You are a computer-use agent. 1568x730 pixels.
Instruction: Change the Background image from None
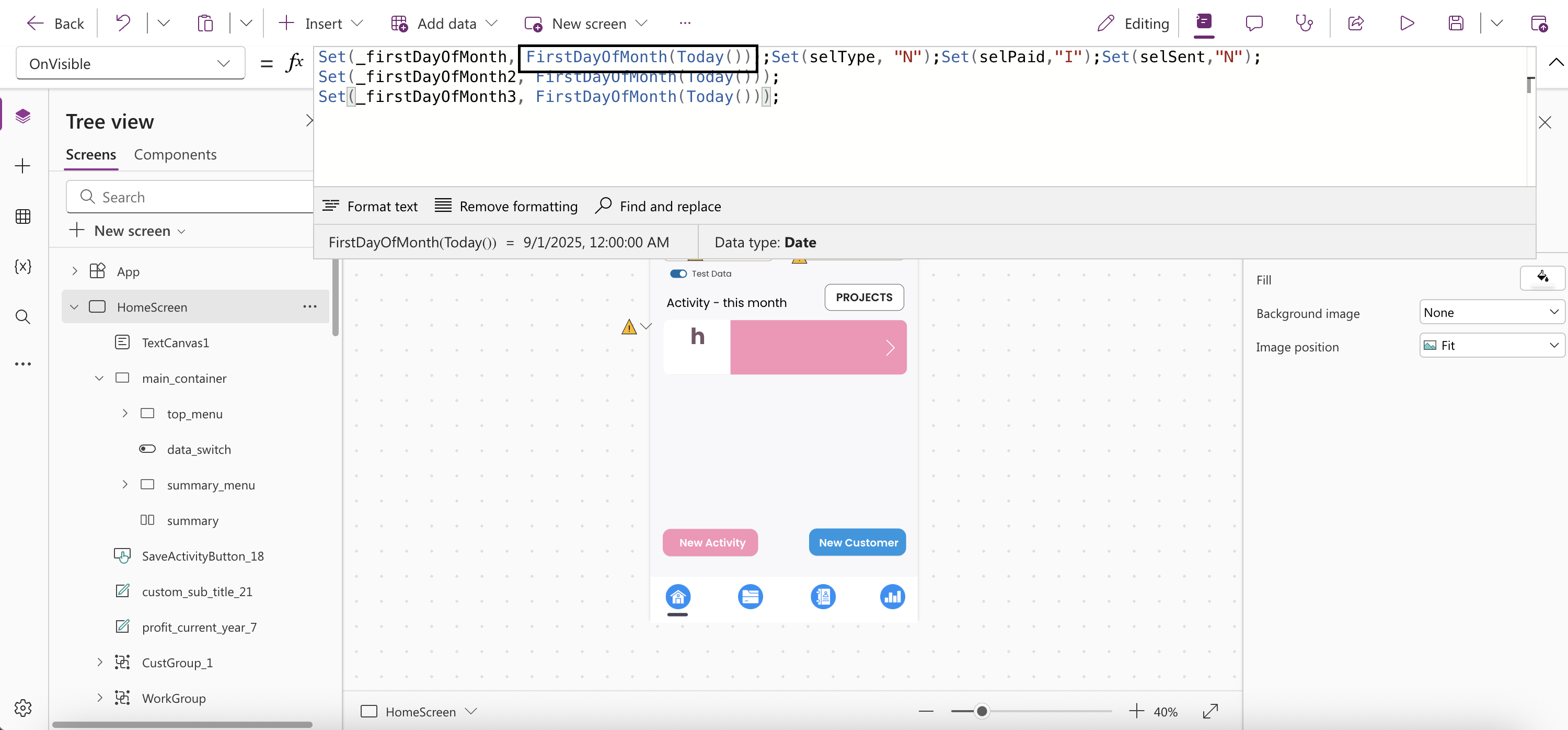click(x=1491, y=312)
